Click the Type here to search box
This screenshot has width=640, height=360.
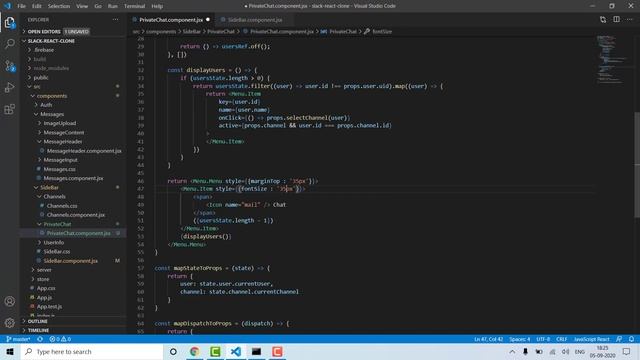92,352
